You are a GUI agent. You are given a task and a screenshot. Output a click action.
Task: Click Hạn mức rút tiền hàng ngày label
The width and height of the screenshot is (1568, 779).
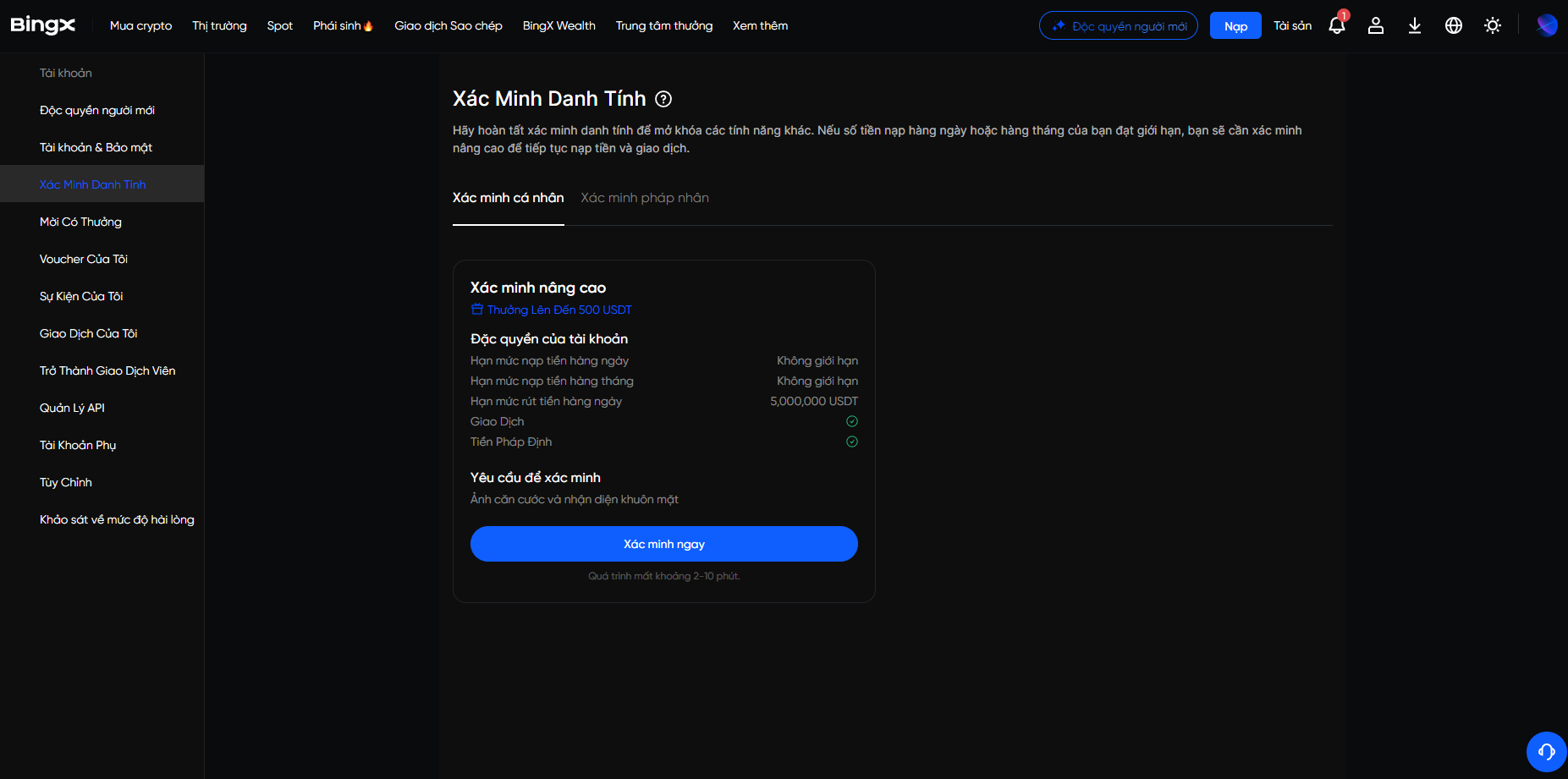546,401
